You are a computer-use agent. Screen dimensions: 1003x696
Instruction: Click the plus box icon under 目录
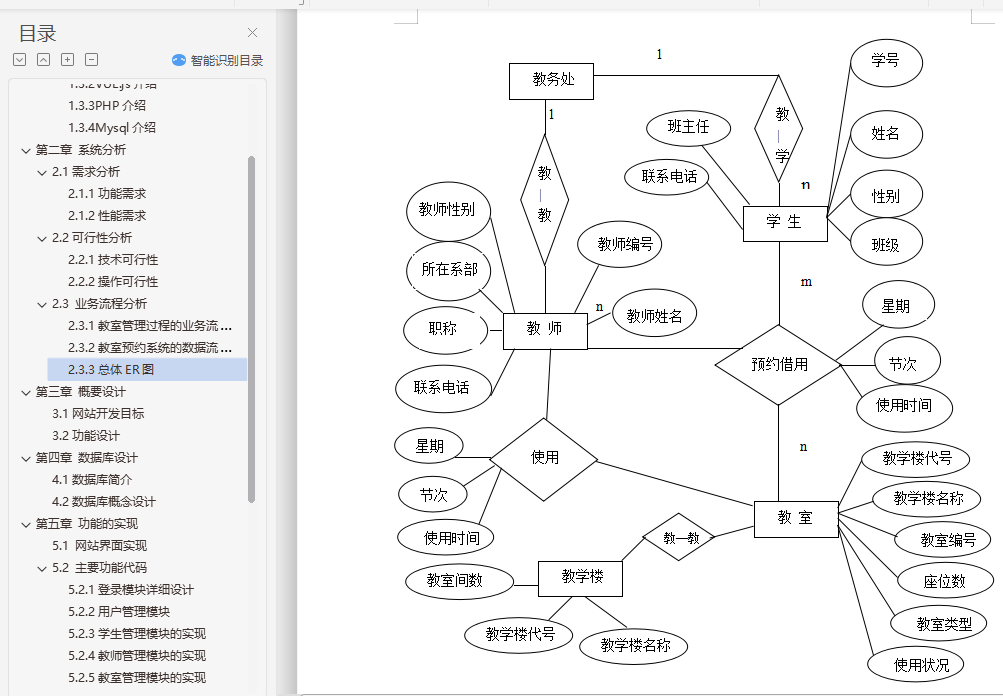[67, 59]
